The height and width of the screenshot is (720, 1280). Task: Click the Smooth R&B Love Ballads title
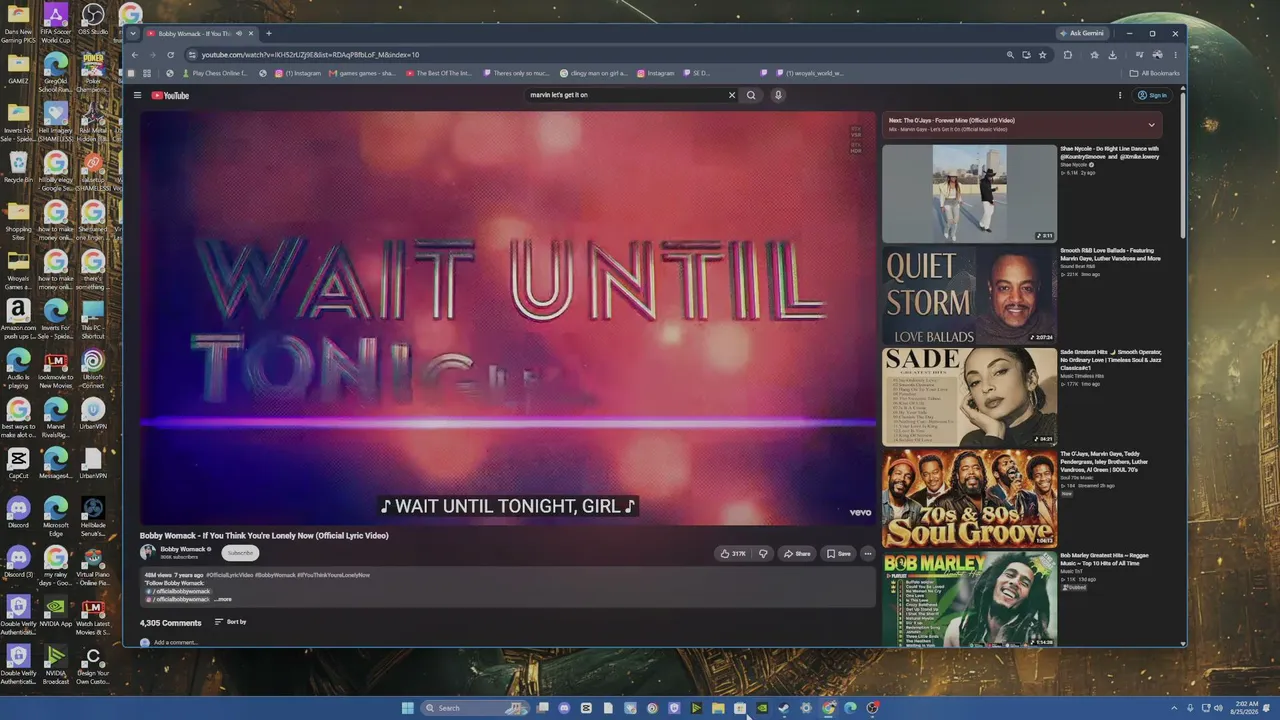(1111, 254)
